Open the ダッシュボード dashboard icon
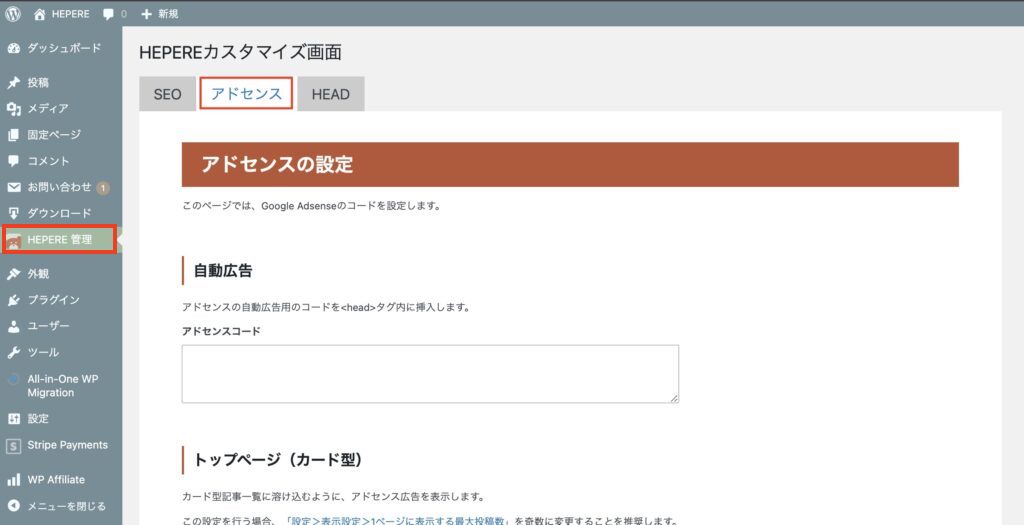Viewport: 1024px width, 525px height. pyautogui.click(x=14, y=48)
